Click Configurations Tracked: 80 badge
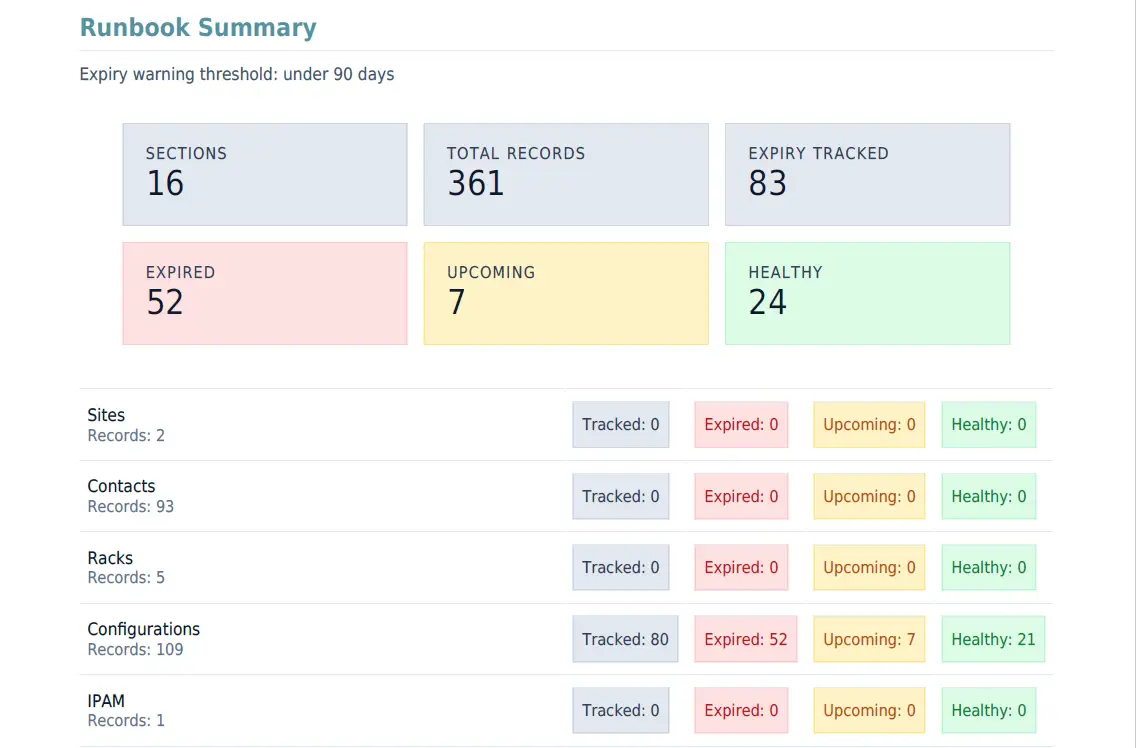The height and width of the screenshot is (748, 1136). (x=625, y=639)
